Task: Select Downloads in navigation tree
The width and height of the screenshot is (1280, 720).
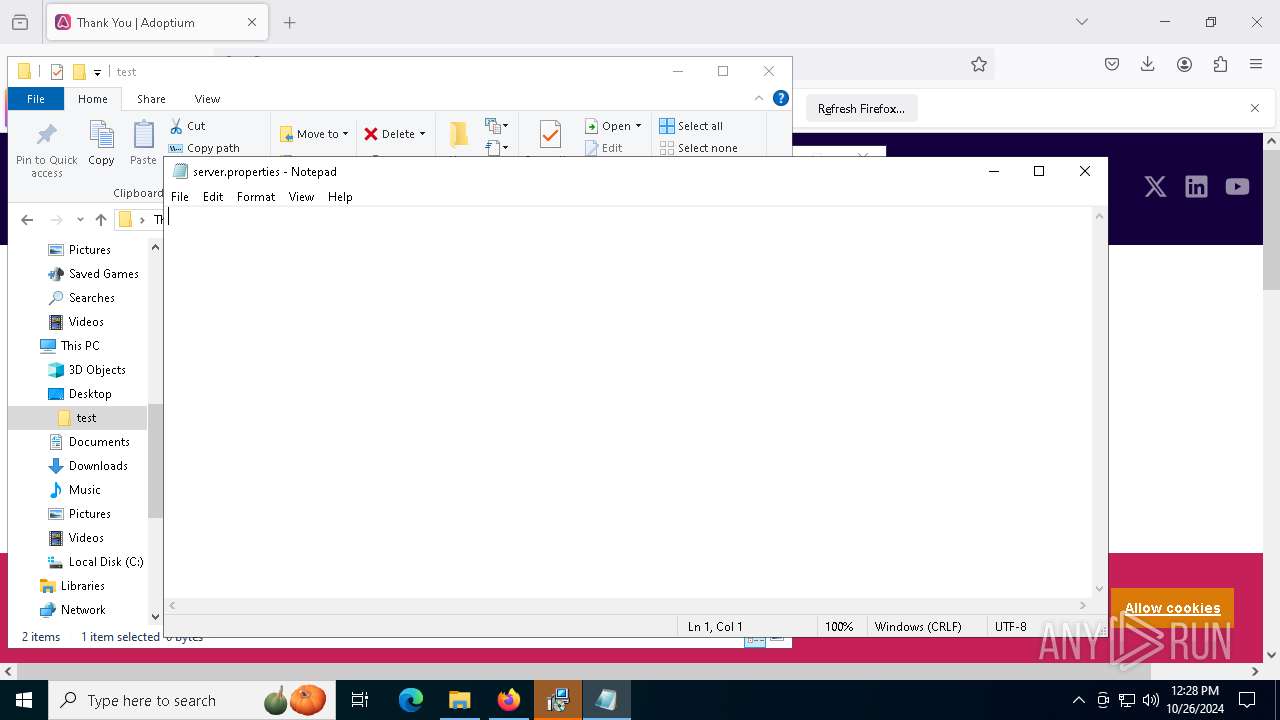Action: click(87, 466)
